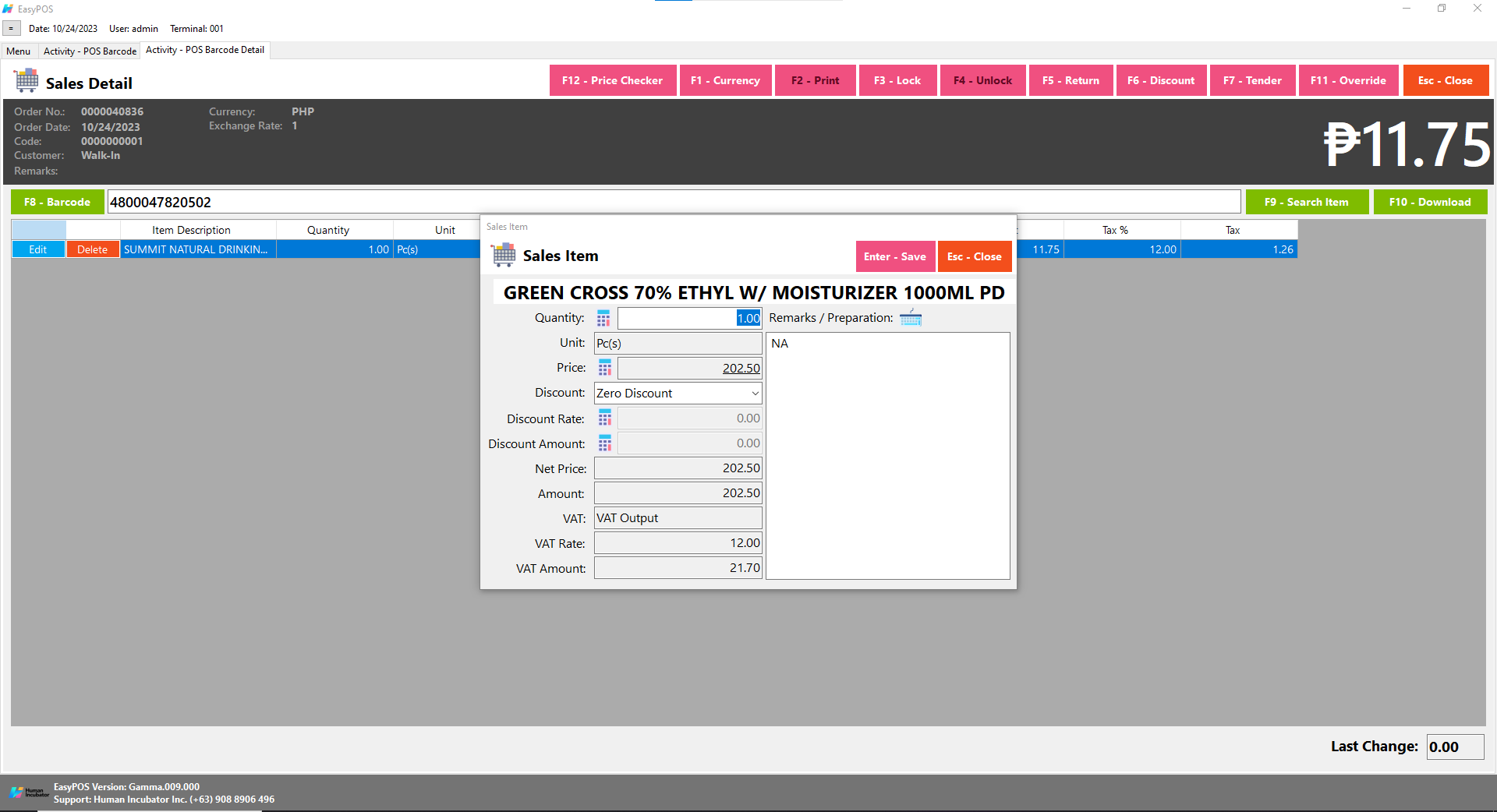Click F8 - Barcode button
Screen dimensions: 1497x812
57,202
